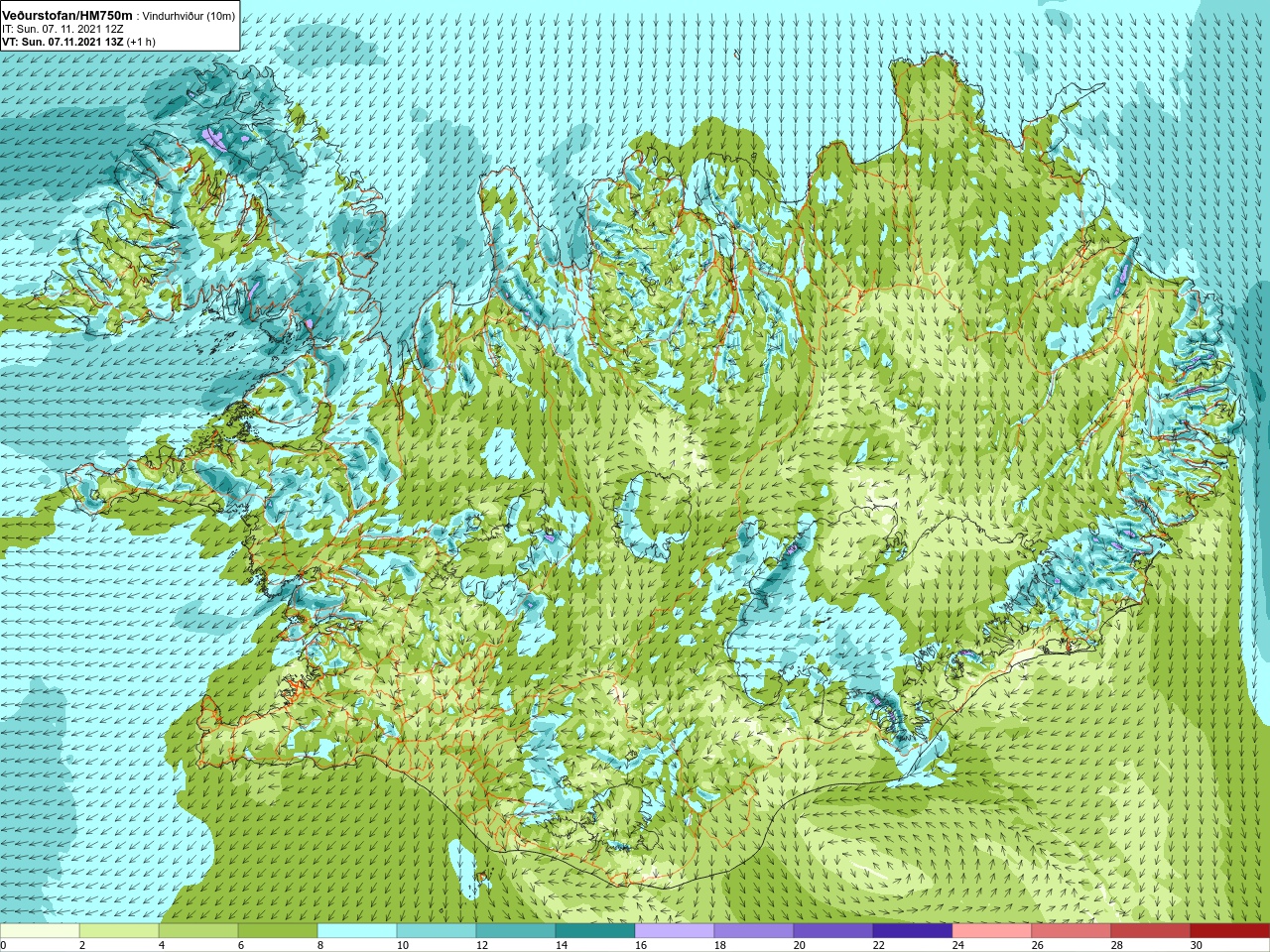The height and width of the screenshot is (952, 1270).
Task: Click the VT: Sun. 07.11.2021 13Z line
Action: [78, 42]
